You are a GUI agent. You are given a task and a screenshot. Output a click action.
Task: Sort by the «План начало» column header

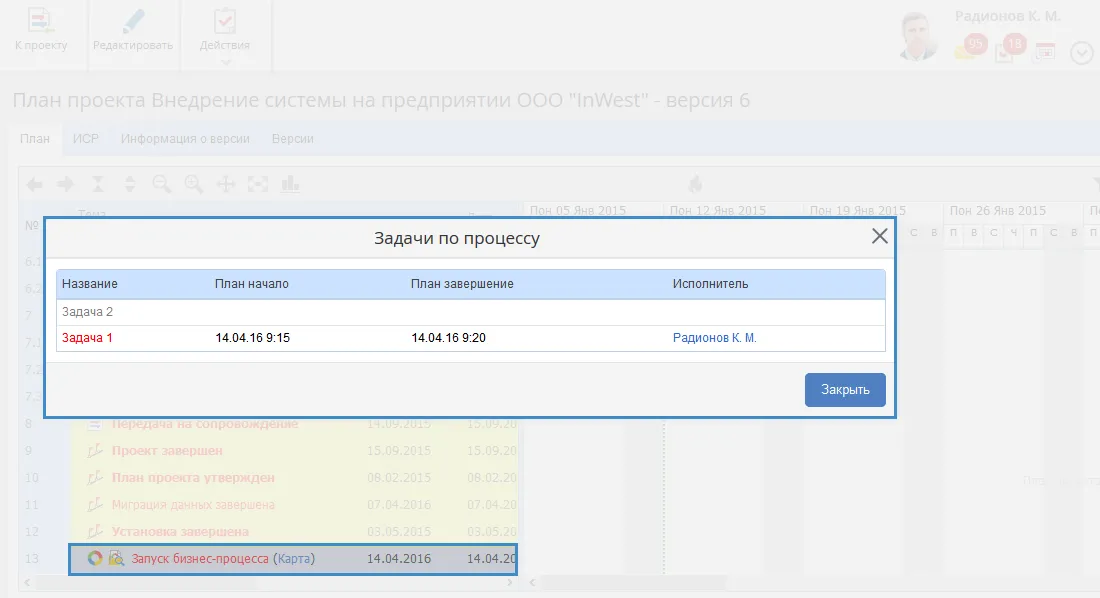(252, 284)
